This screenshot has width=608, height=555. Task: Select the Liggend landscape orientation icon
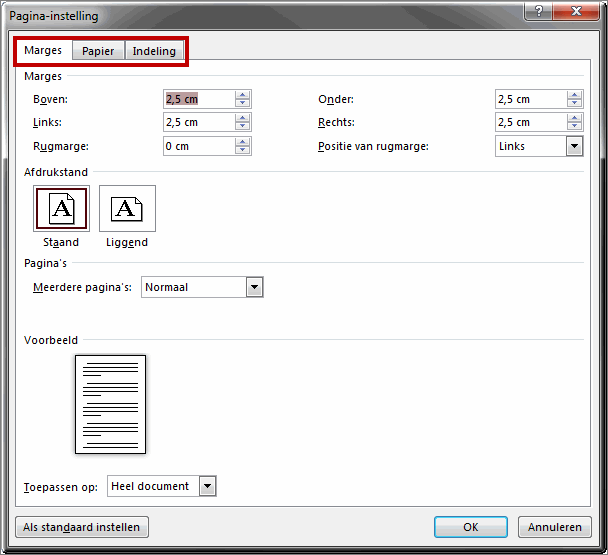pos(127,208)
